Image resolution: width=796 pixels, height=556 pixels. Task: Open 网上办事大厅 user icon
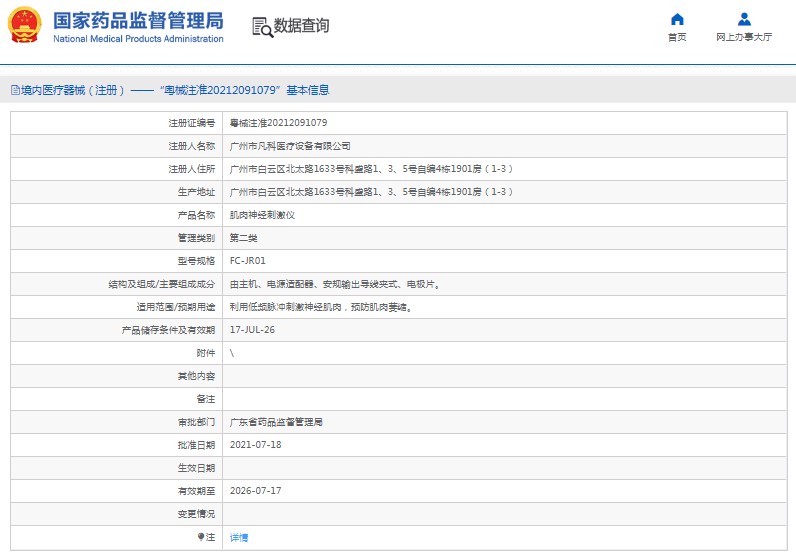744,19
